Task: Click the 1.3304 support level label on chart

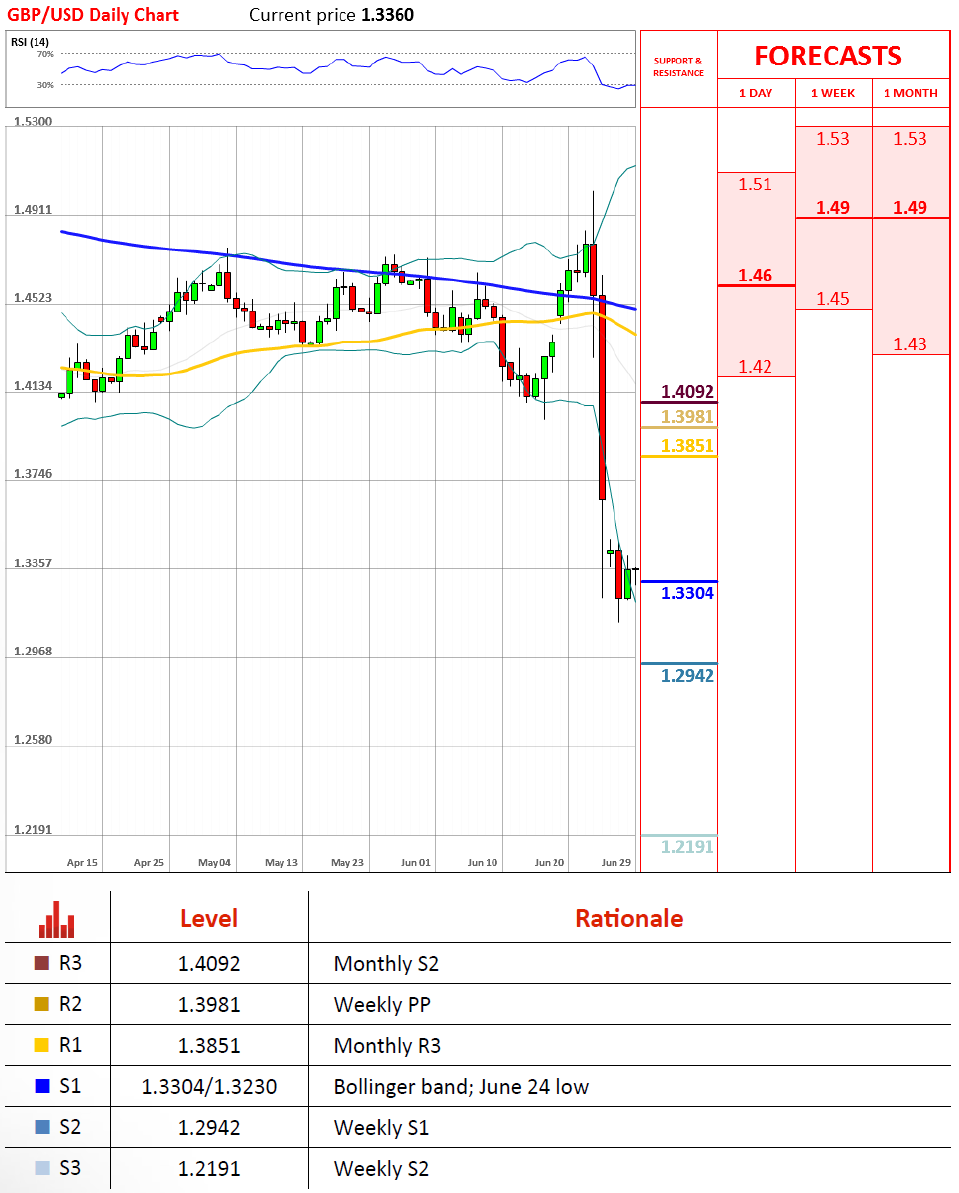Action: pyautogui.click(x=688, y=593)
